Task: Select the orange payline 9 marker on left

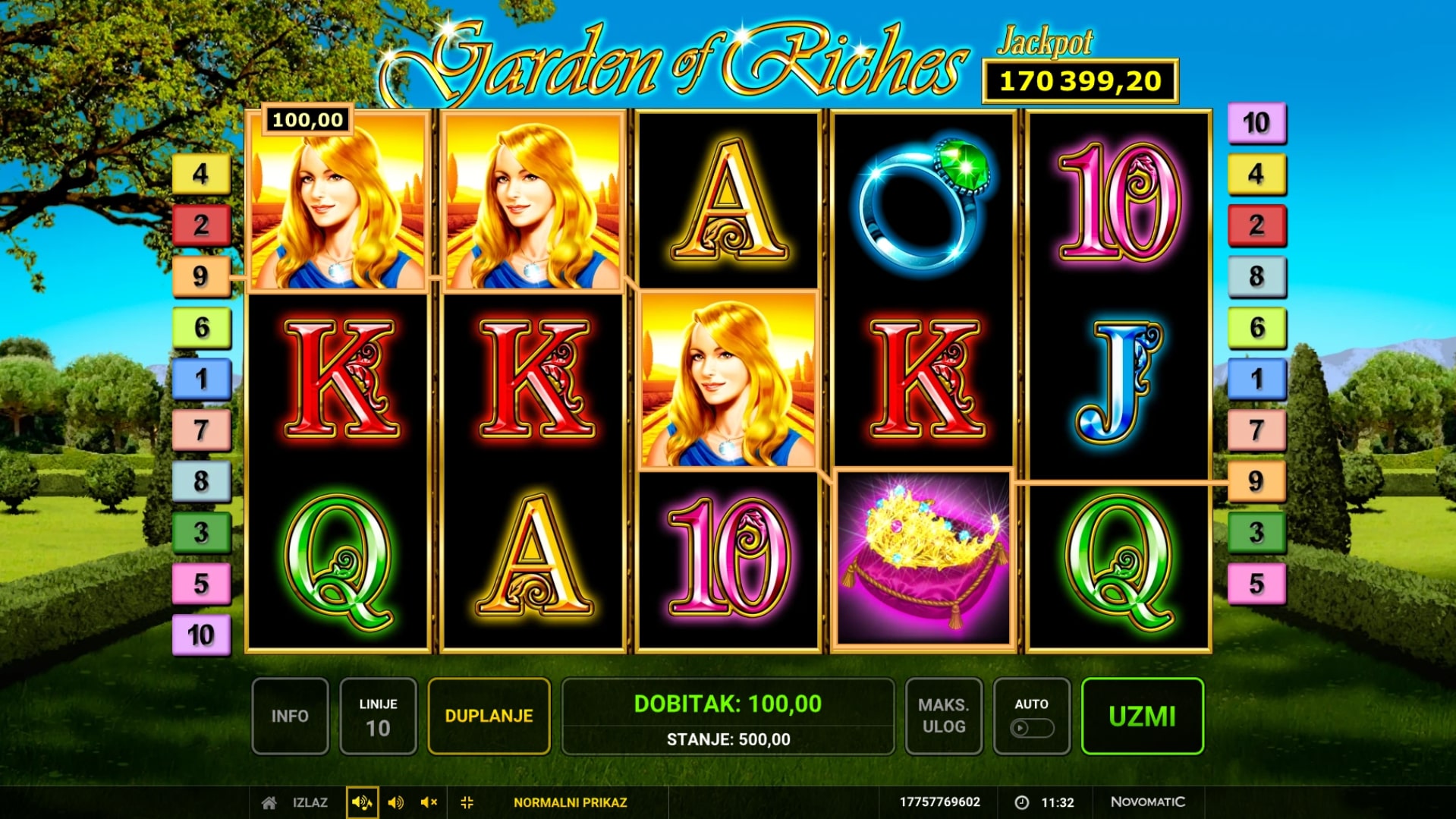Action: tap(201, 276)
